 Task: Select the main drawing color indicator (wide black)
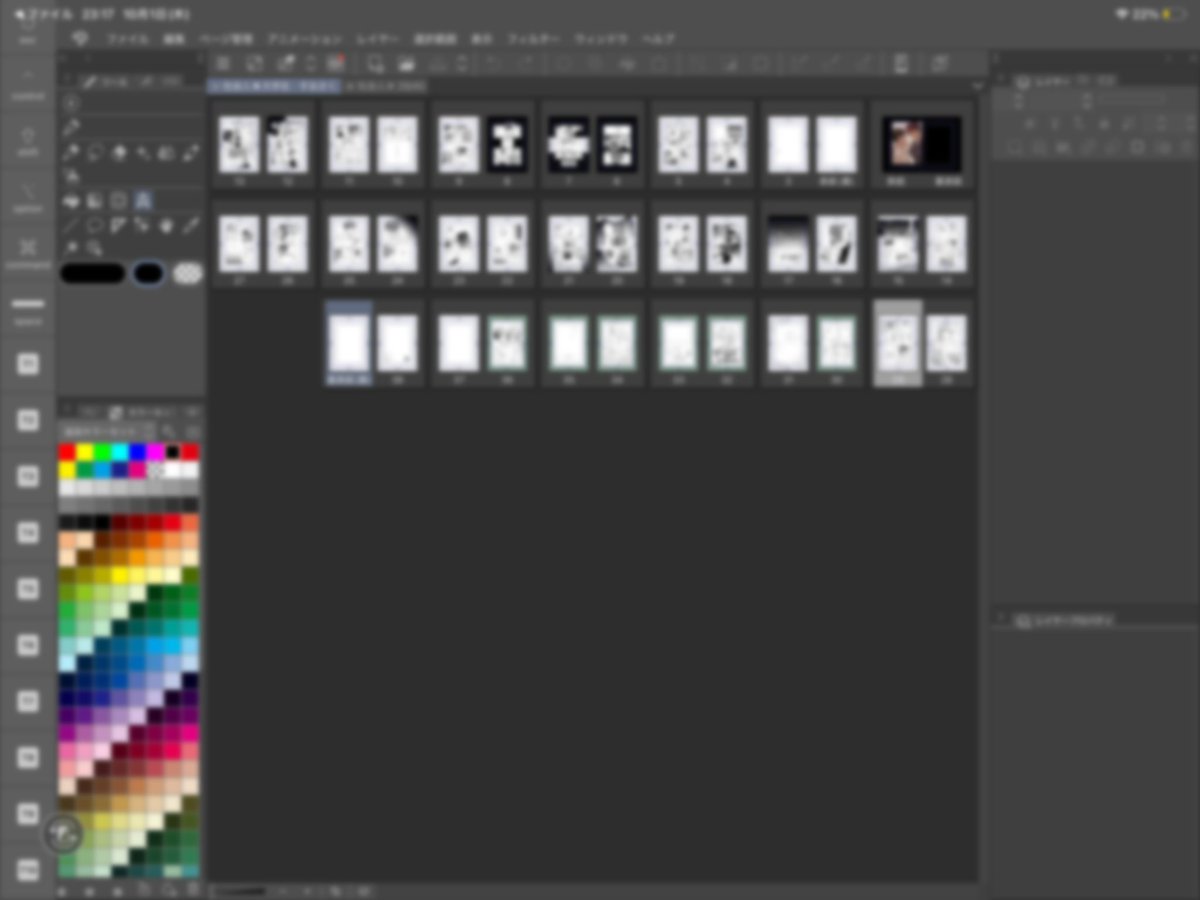coord(92,273)
